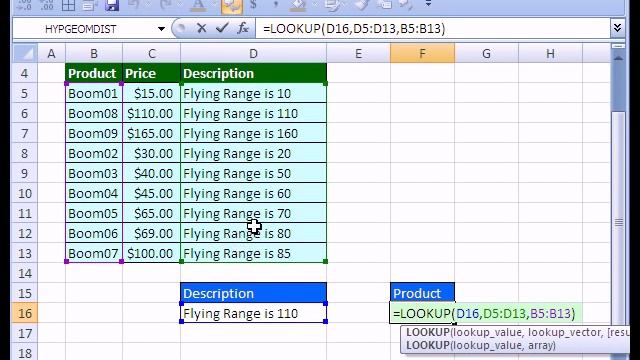Screen dimensions: 640x360
Task: Click the $45.00 price cell
Action: click(151, 193)
